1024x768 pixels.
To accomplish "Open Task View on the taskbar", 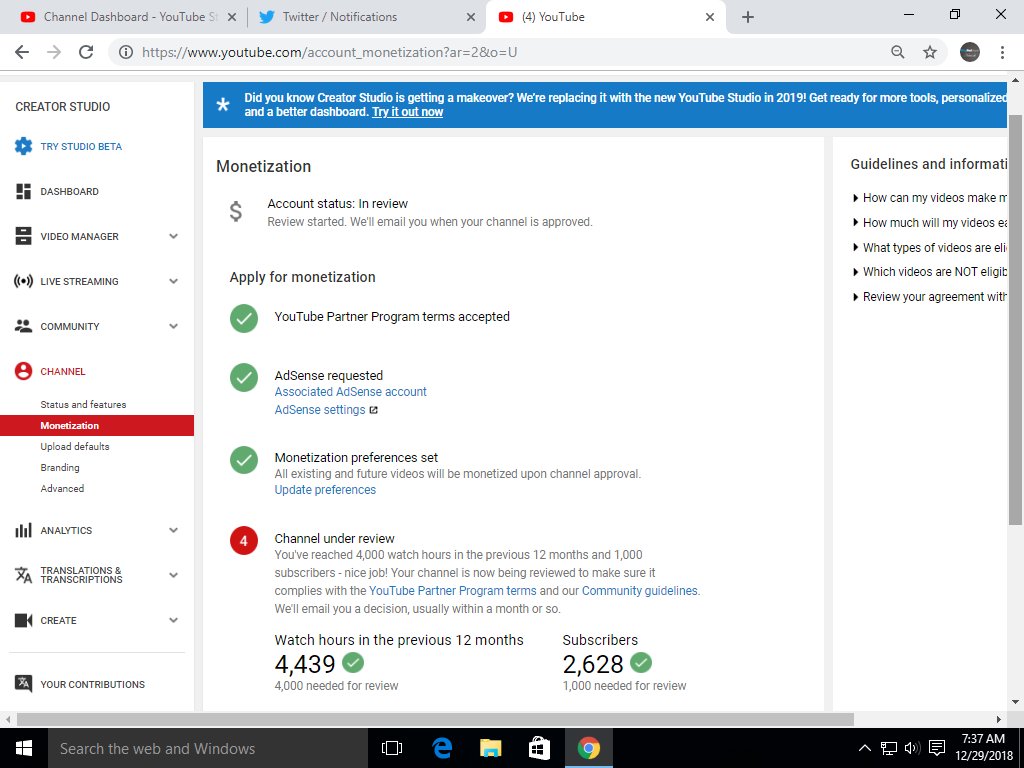I will (392, 748).
